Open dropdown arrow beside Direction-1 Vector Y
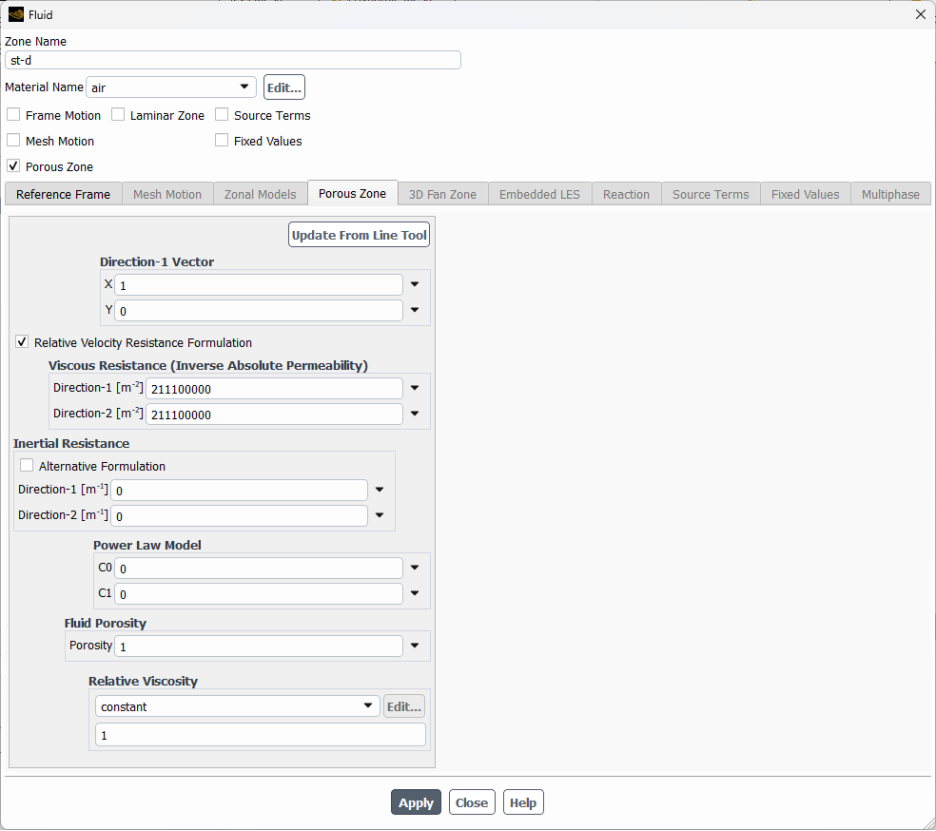The image size is (936, 831). (415, 310)
